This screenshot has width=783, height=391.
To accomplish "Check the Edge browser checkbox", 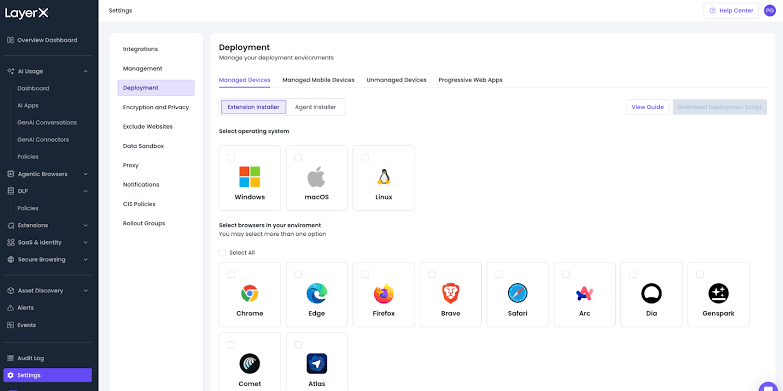I will point(298,274).
